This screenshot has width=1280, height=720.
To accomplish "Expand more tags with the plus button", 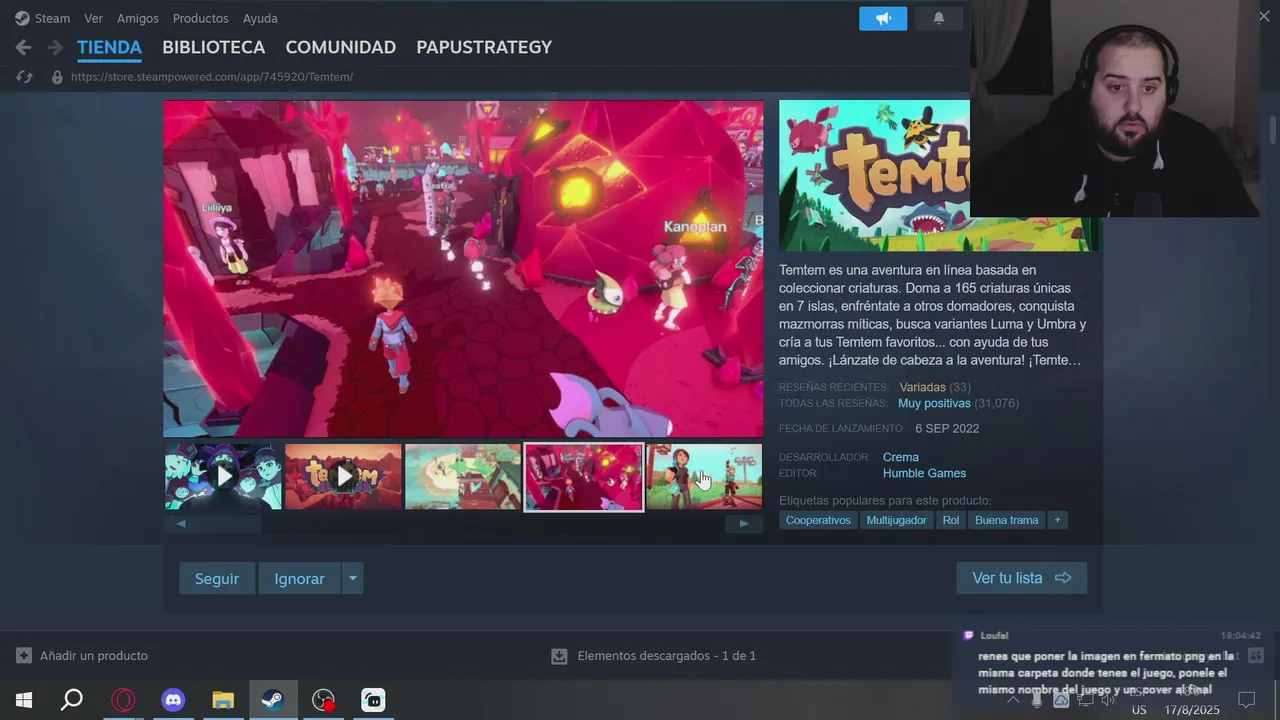I will tap(1057, 520).
